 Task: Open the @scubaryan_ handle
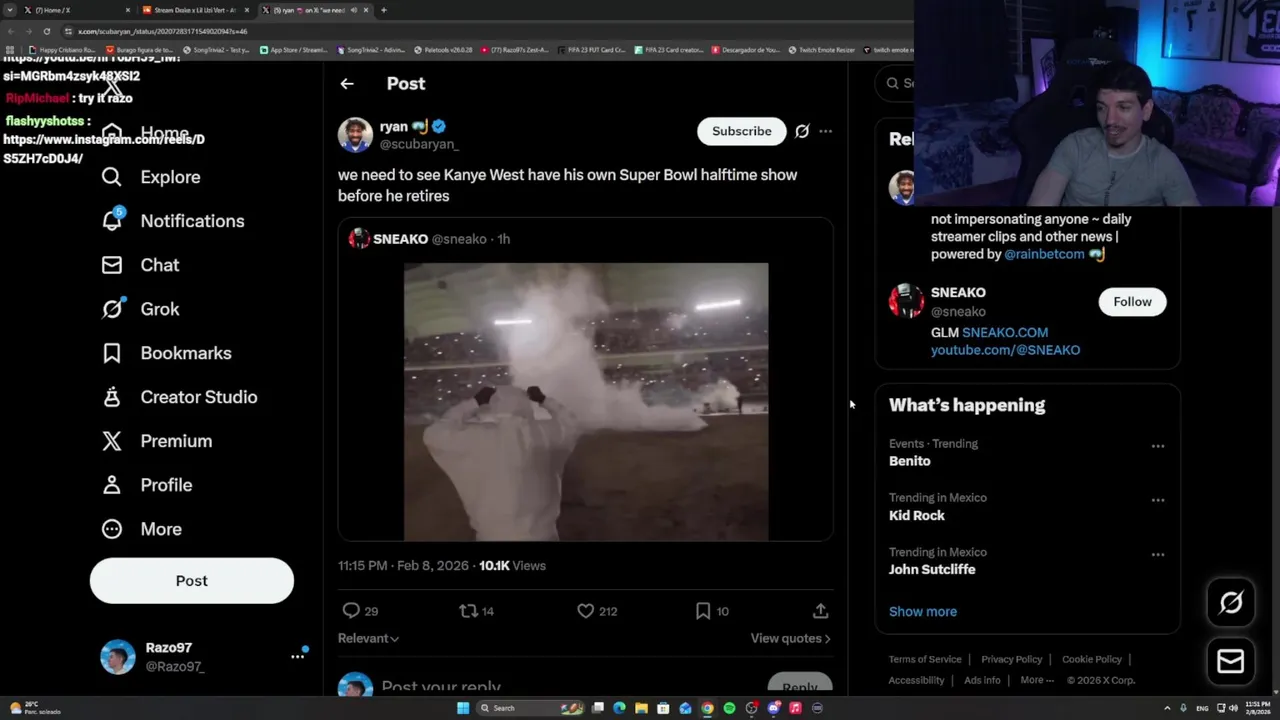[419, 145]
